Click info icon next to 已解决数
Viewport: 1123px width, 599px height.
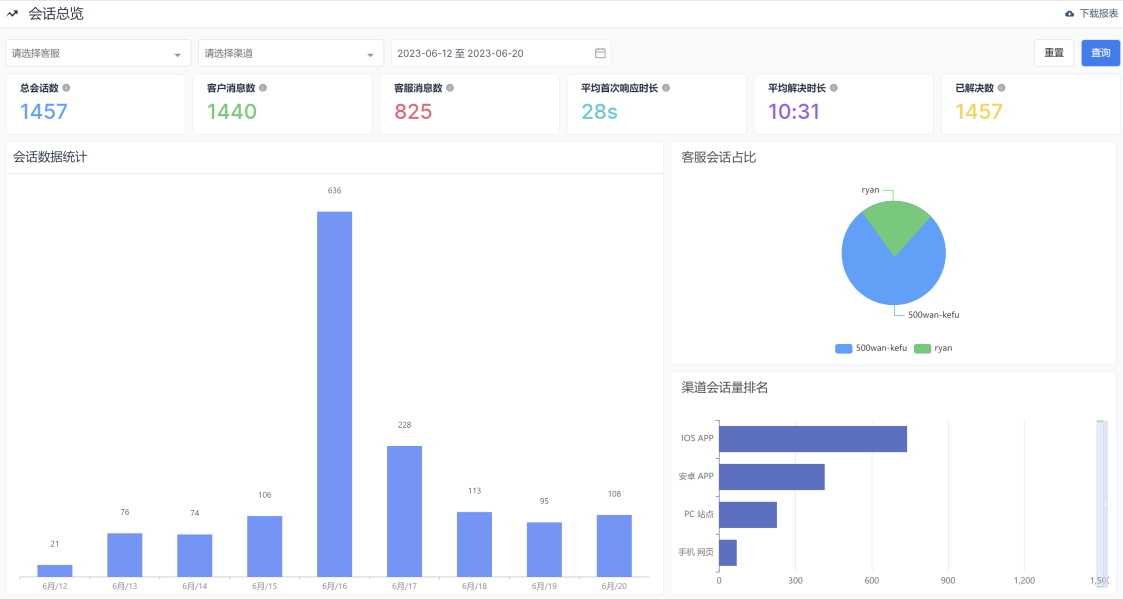pos(1002,88)
